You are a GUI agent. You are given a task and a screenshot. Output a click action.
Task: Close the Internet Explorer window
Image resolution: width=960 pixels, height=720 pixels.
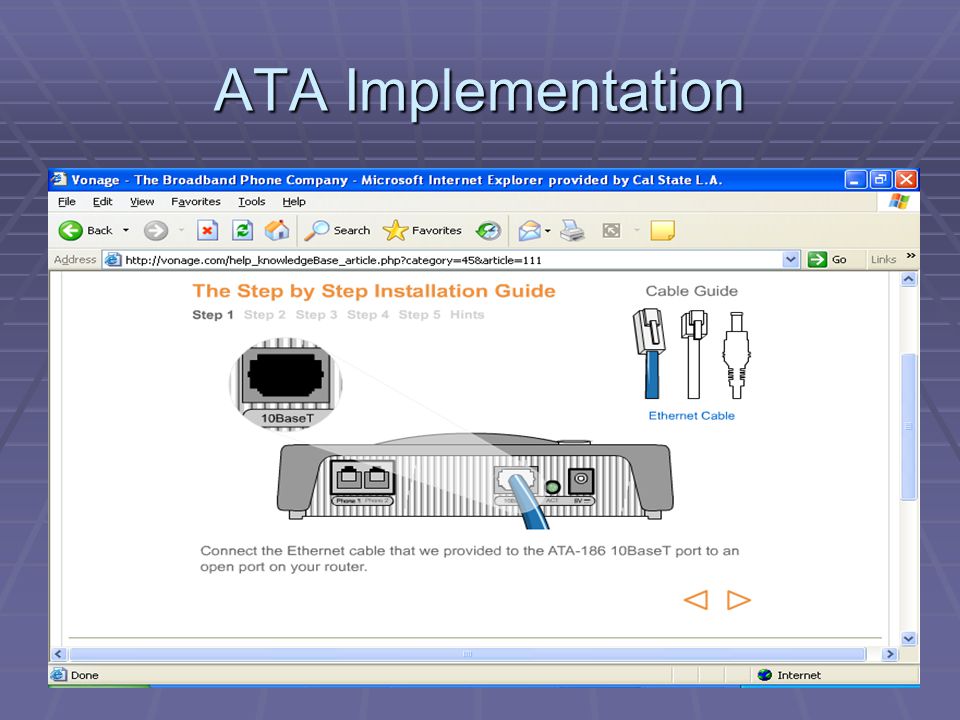pyautogui.click(x=906, y=179)
